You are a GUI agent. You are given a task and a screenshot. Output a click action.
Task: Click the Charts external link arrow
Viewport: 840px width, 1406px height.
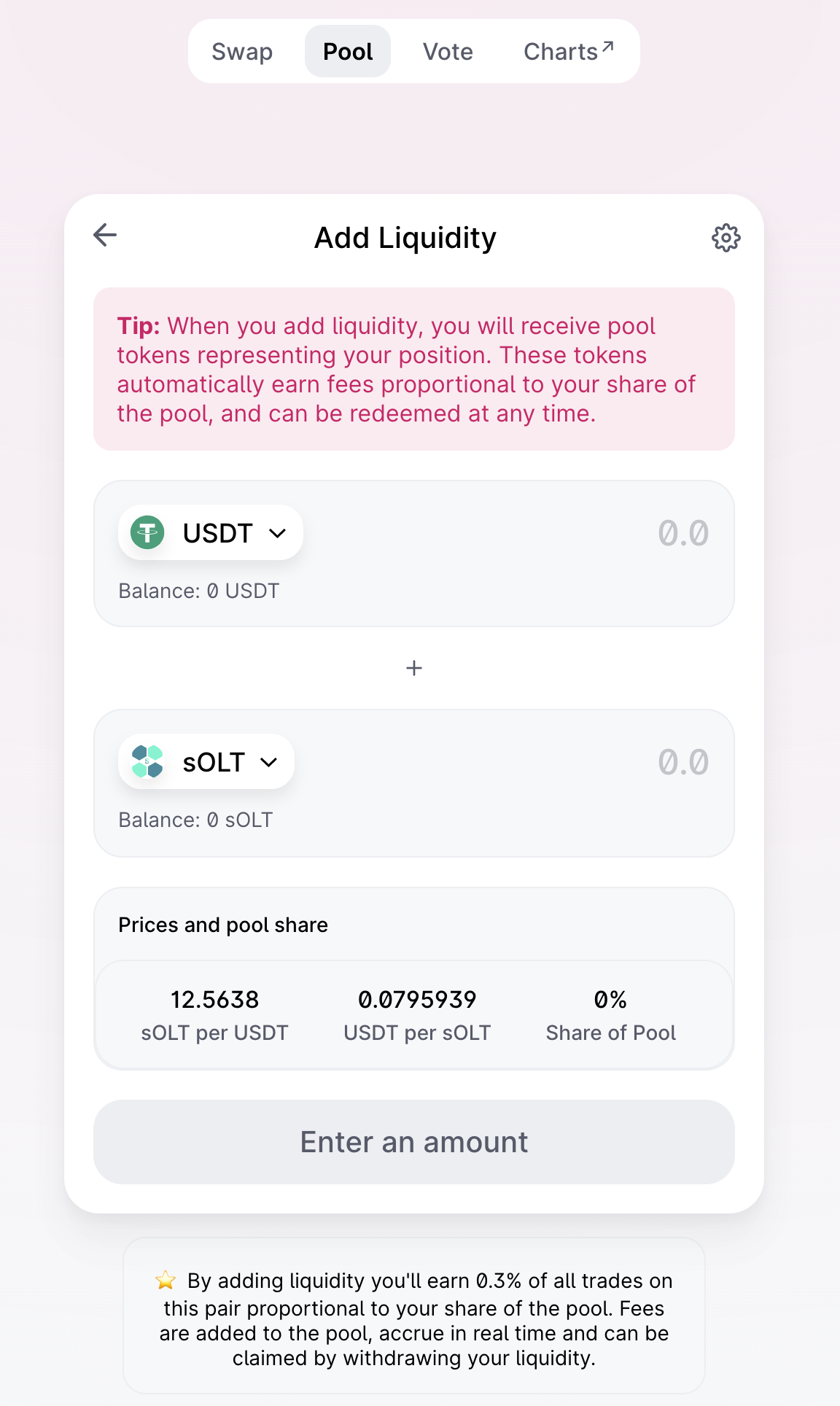(607, 47)
